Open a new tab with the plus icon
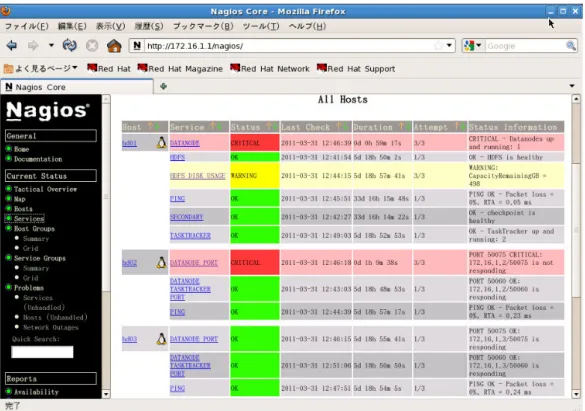 [163, 87]
